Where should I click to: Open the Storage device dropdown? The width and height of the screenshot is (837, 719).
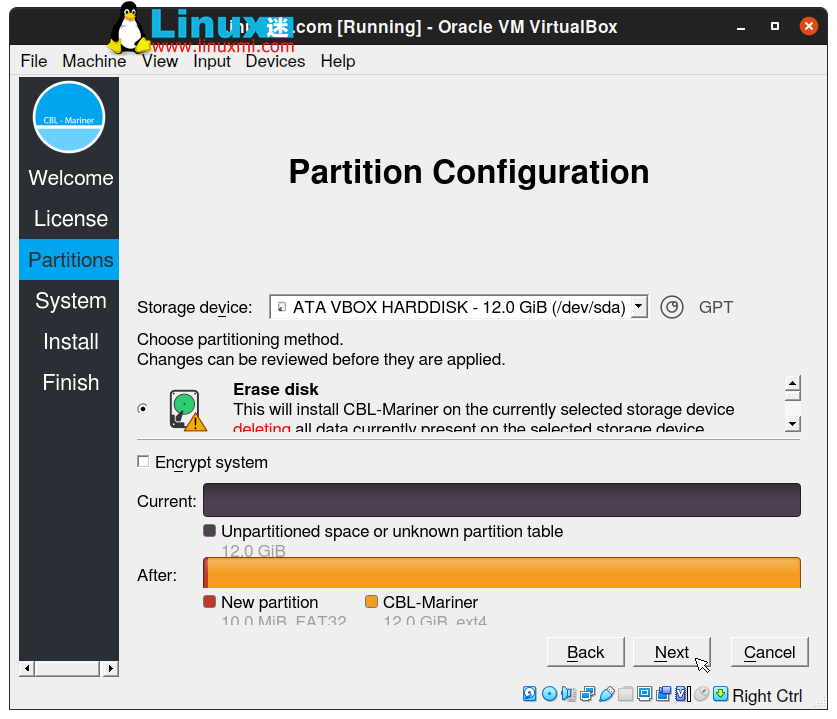tap(459, 307)
